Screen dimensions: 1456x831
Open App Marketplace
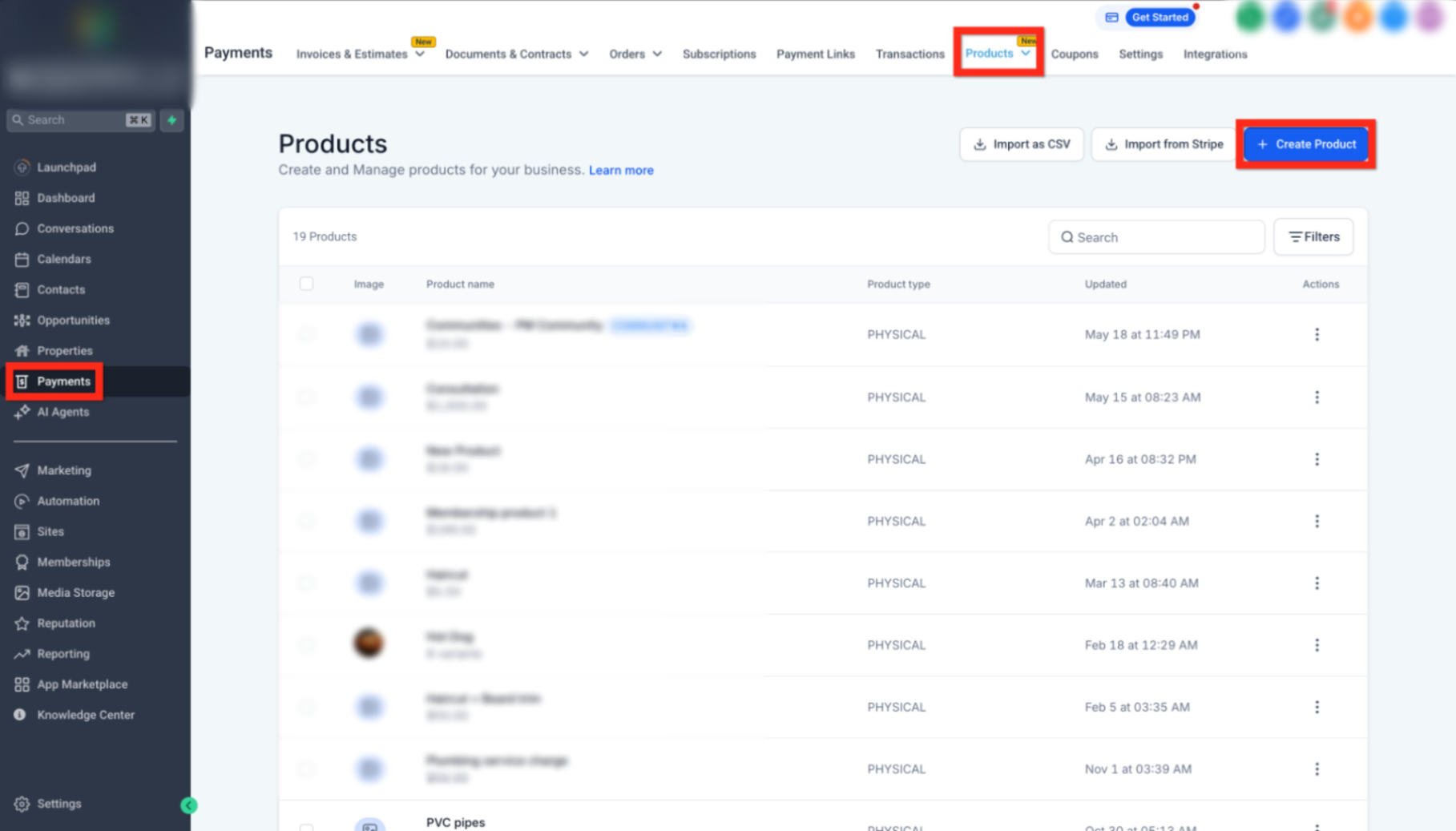[x=82, y=684]
